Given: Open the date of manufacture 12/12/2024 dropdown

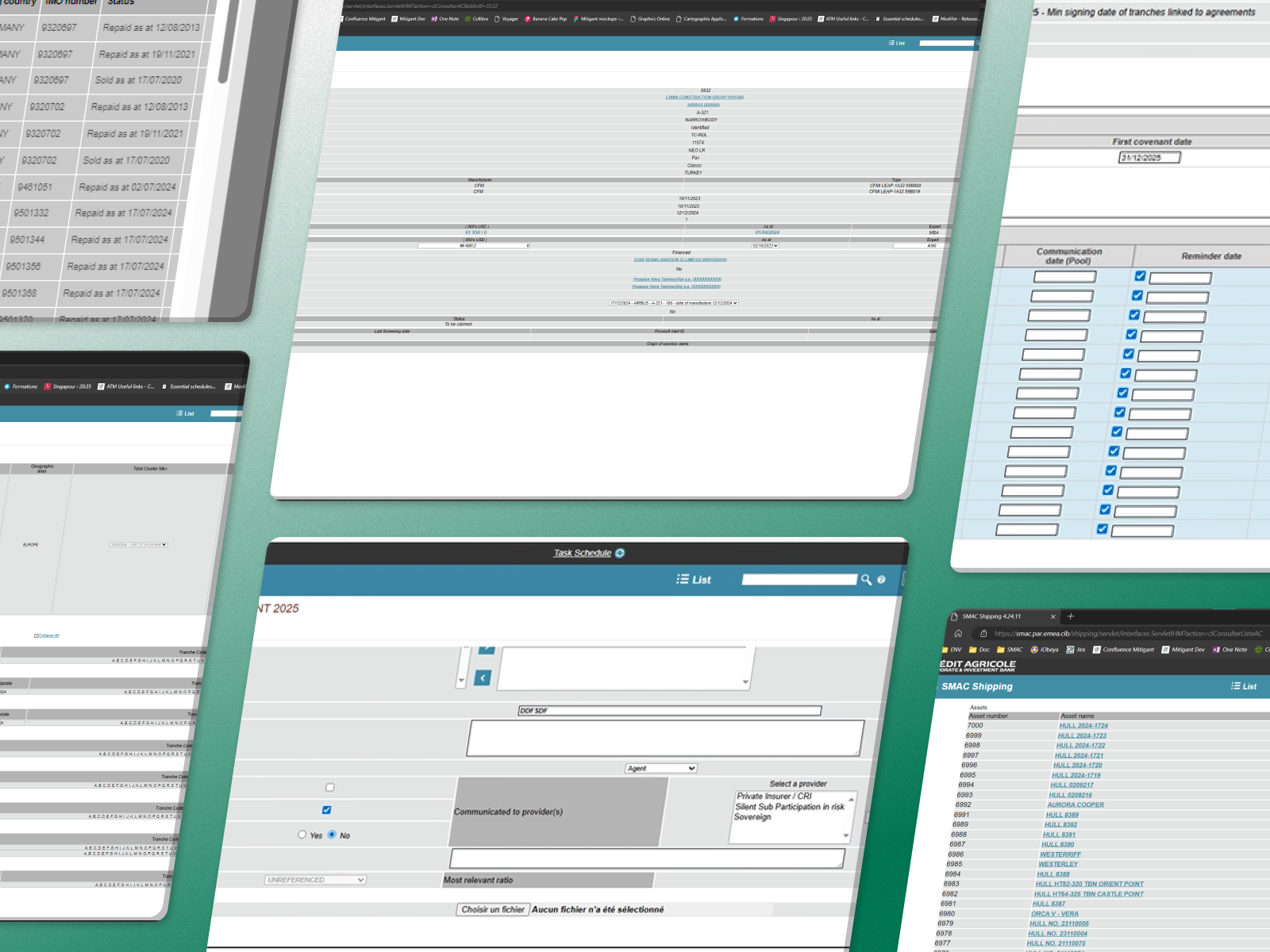Looking at the screenshot, I should 674,303.
